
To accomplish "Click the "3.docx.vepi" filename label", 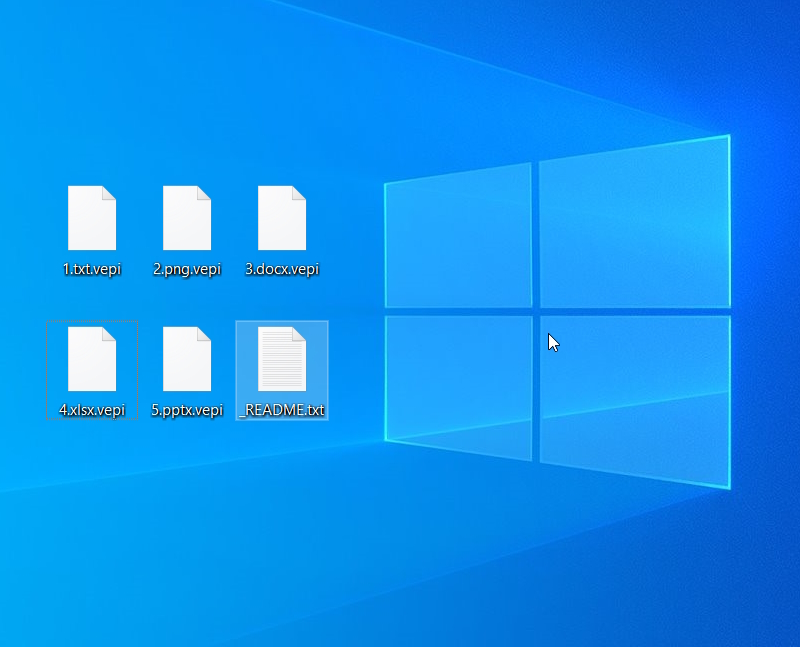I will pyautogui.click(x=282, y=269).
